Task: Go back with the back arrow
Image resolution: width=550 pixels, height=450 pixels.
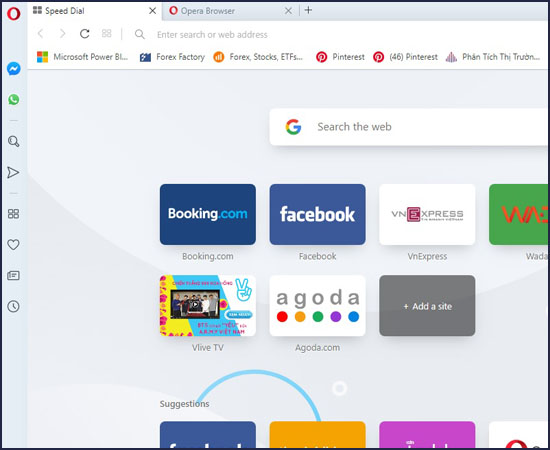Action: [x=41, y=34]
